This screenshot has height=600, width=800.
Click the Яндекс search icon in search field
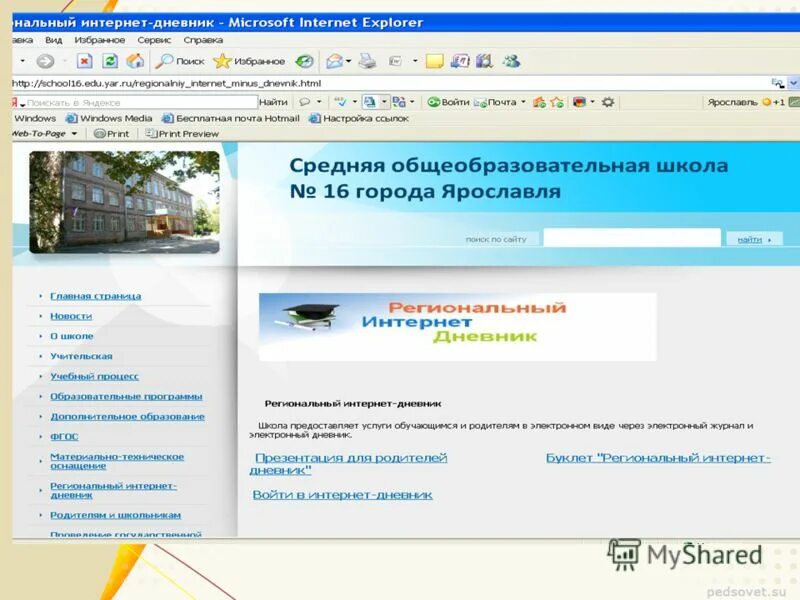12,100
